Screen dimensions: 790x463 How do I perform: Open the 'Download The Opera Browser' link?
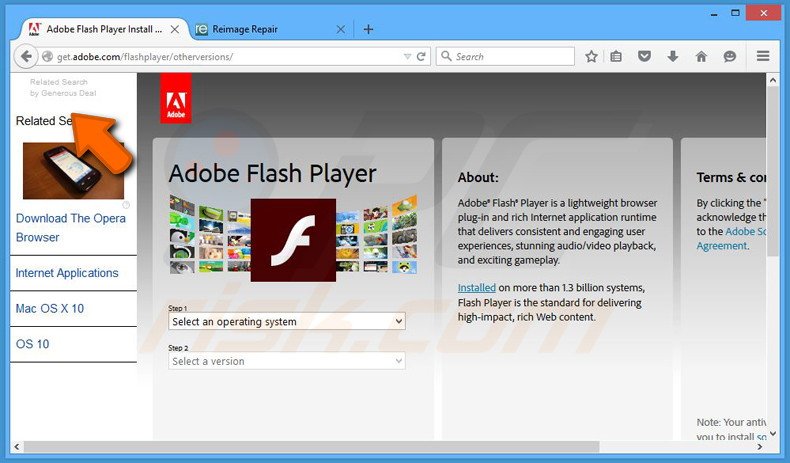point(70,228)
